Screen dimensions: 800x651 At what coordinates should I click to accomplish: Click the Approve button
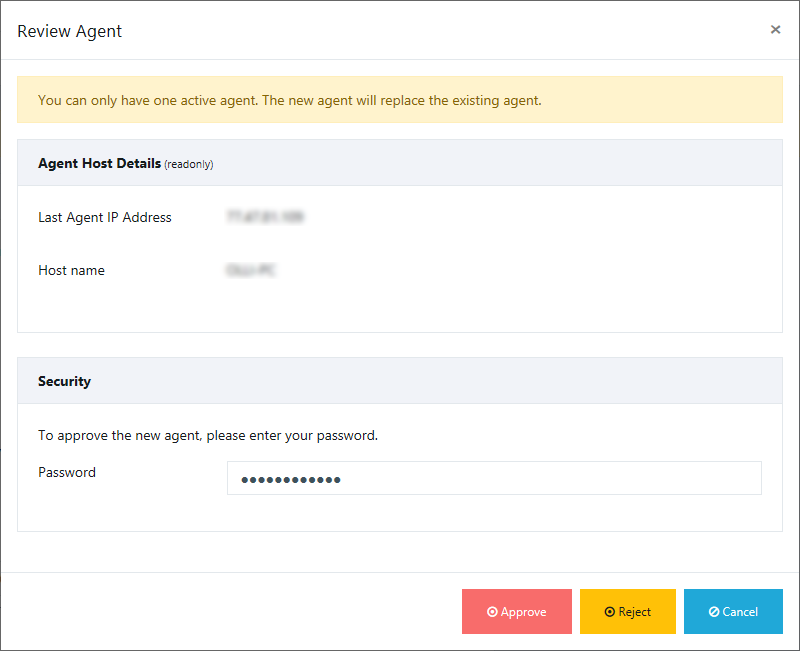[517, 612]
